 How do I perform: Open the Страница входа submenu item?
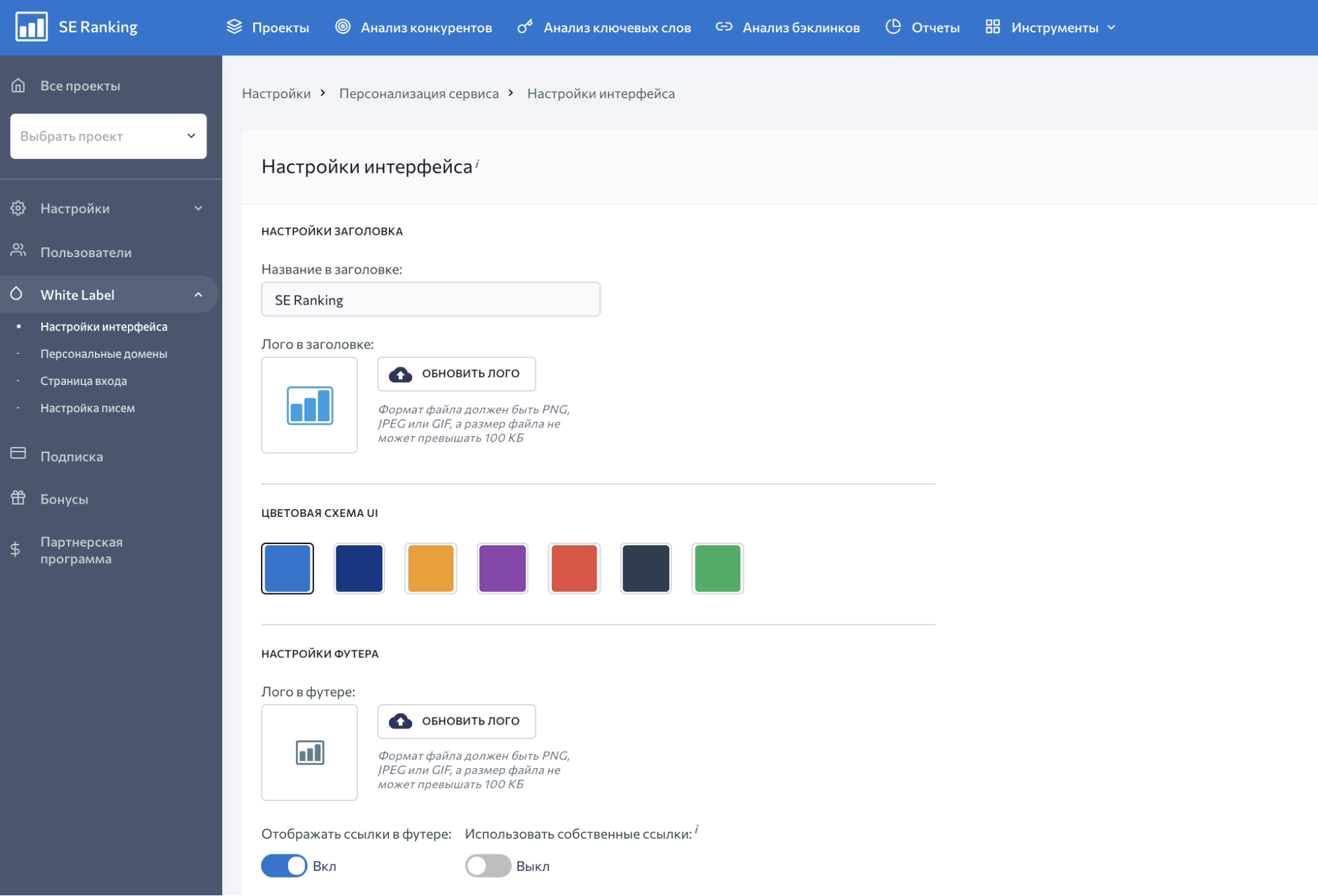[83, 381]
